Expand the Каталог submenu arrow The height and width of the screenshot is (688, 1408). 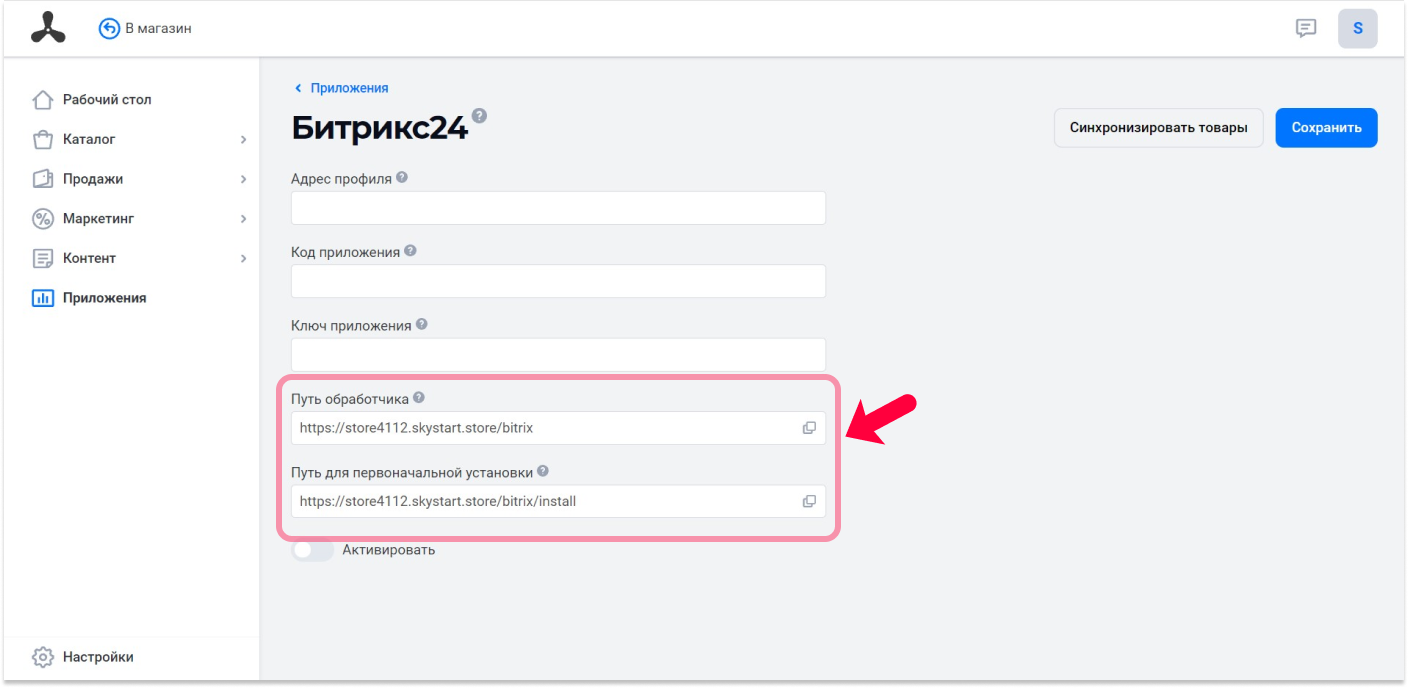click(x=243, y=140)
